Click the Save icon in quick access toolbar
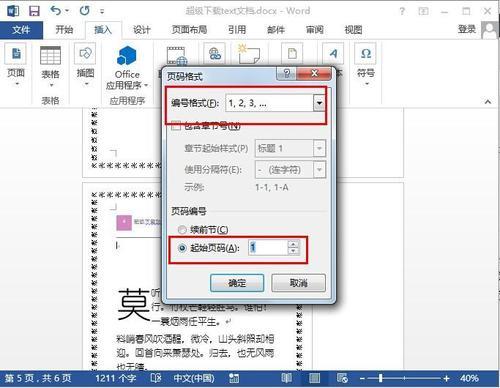Screen dimensions: 500x388 click(34, 11)
